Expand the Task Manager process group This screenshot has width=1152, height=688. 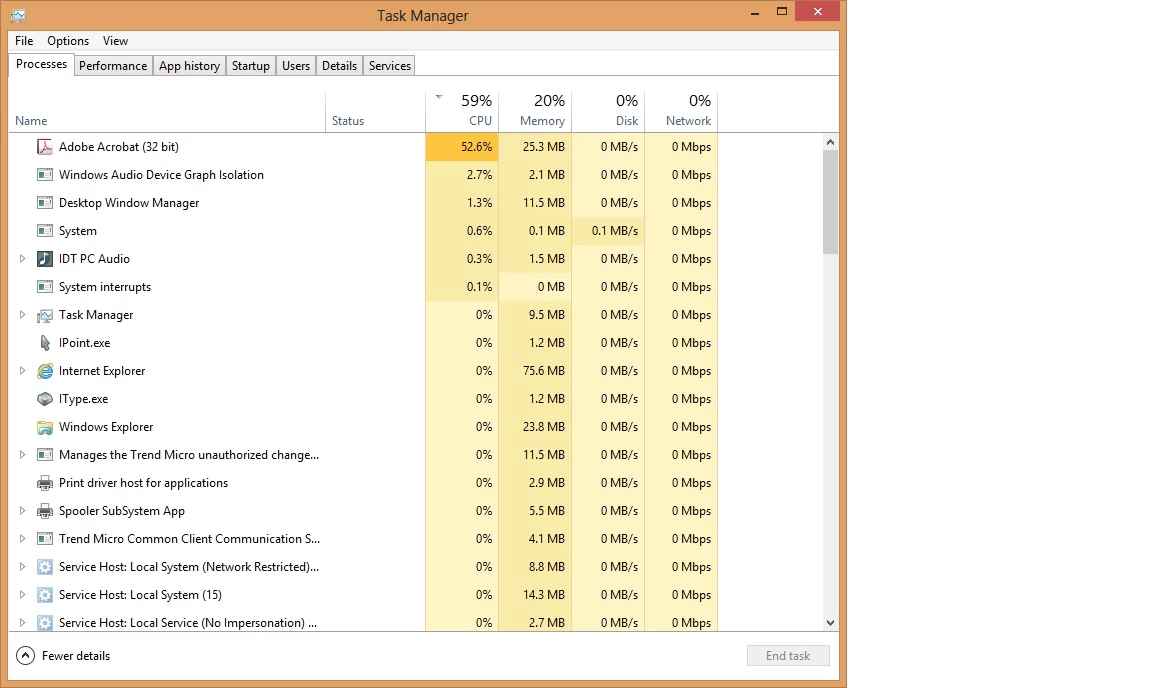[x=22, y=315]
